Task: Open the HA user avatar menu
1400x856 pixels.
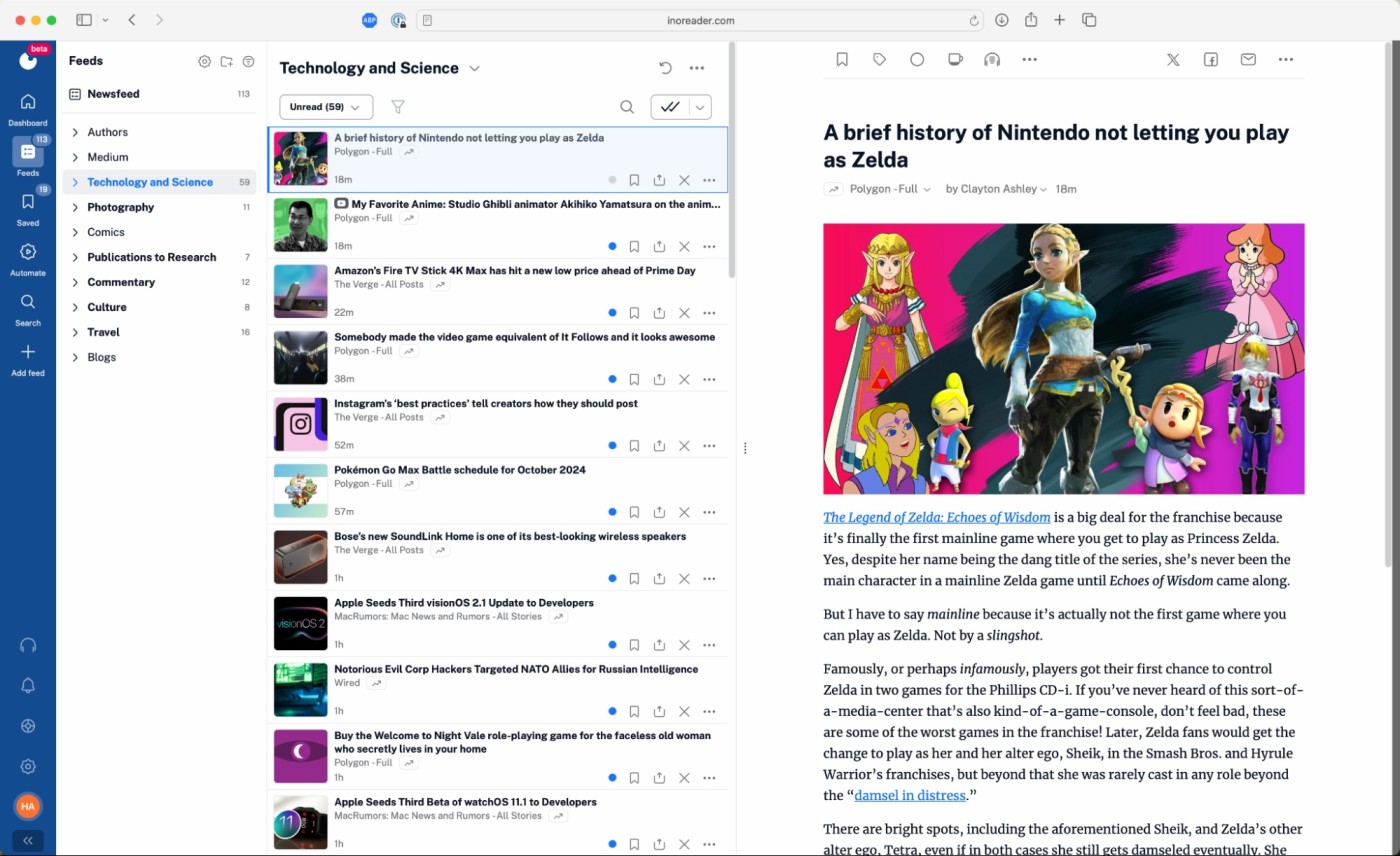Action: click(x=28, y=806)
